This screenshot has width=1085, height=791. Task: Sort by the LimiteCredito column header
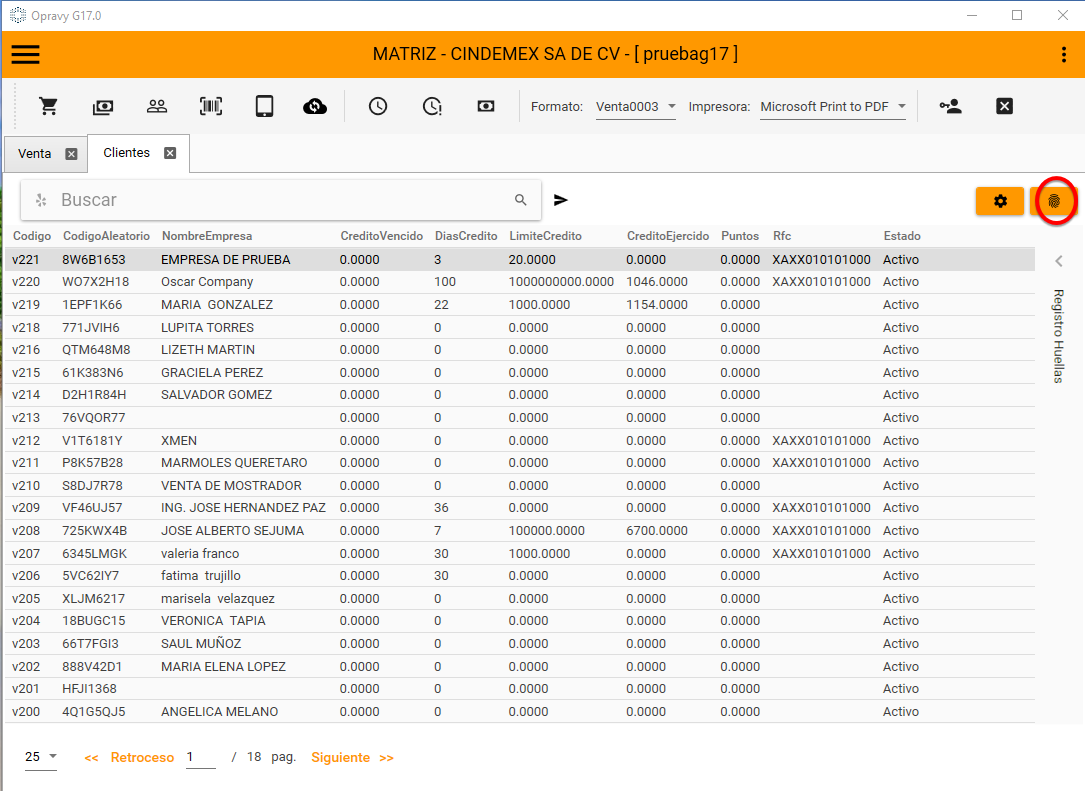click(x=545, y=236)
